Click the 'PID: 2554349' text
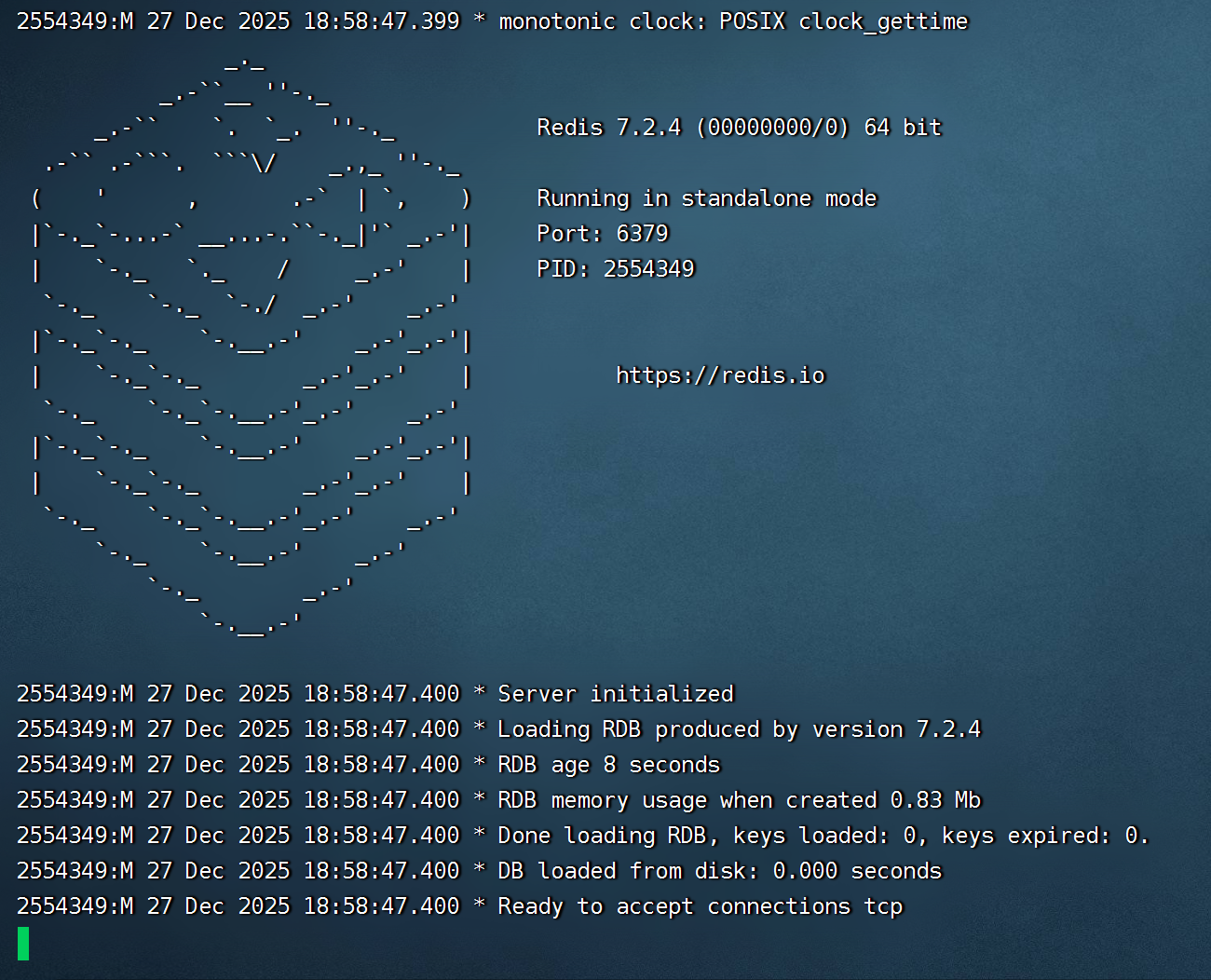Viewport: 1211px width, 980px height. click(x=616, y=269)
